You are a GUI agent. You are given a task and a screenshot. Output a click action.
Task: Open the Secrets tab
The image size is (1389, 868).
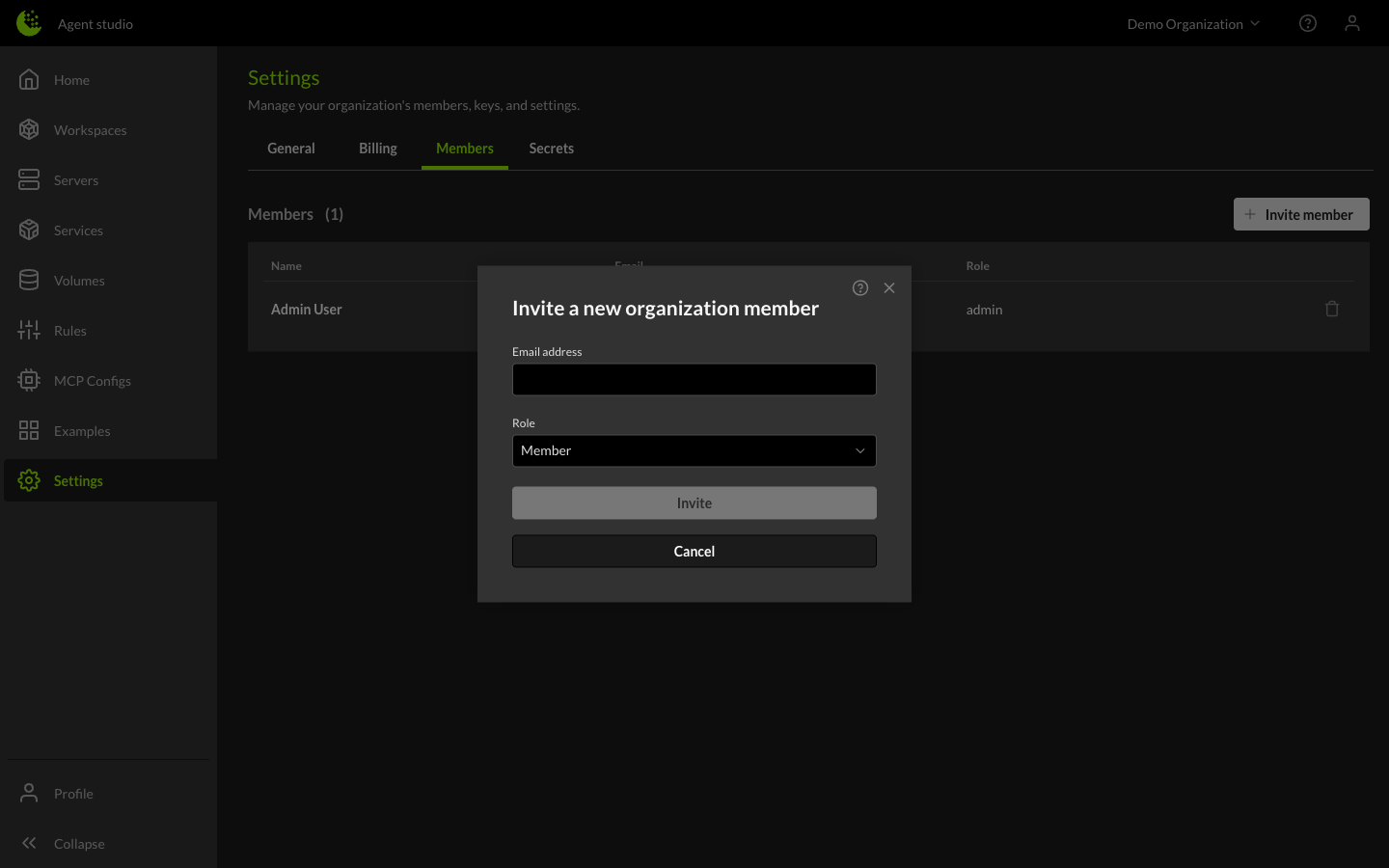551,148
